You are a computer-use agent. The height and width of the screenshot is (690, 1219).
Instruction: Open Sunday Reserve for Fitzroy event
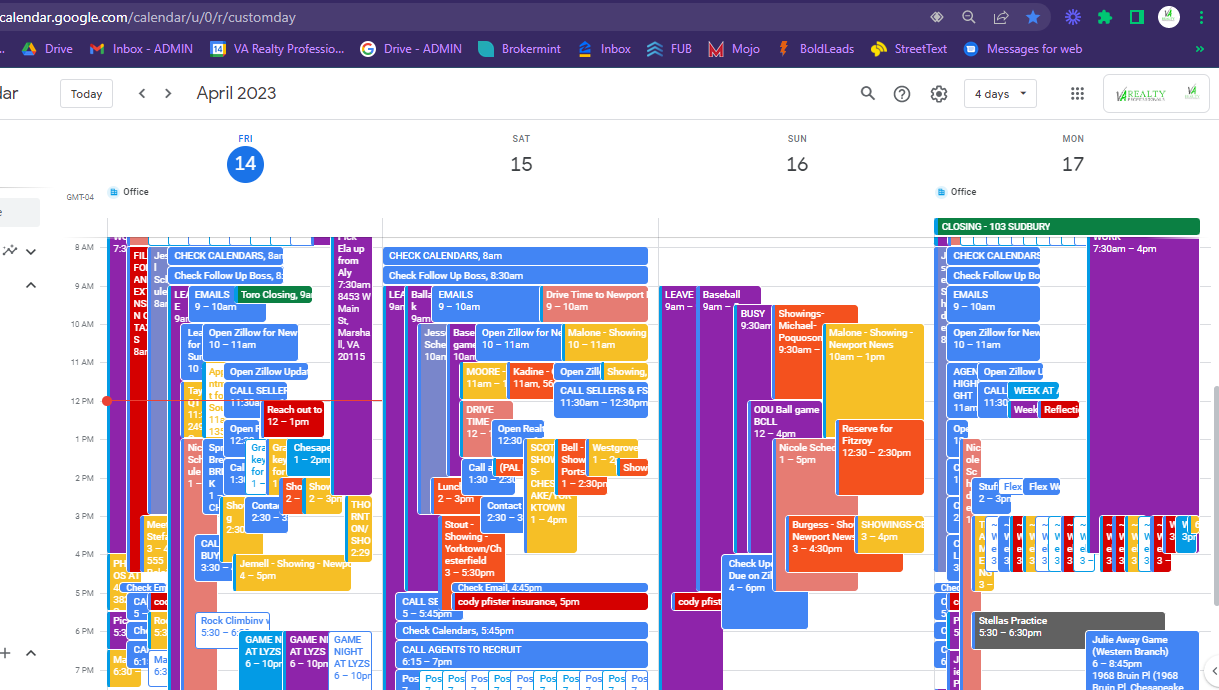[x=879, y=457]
